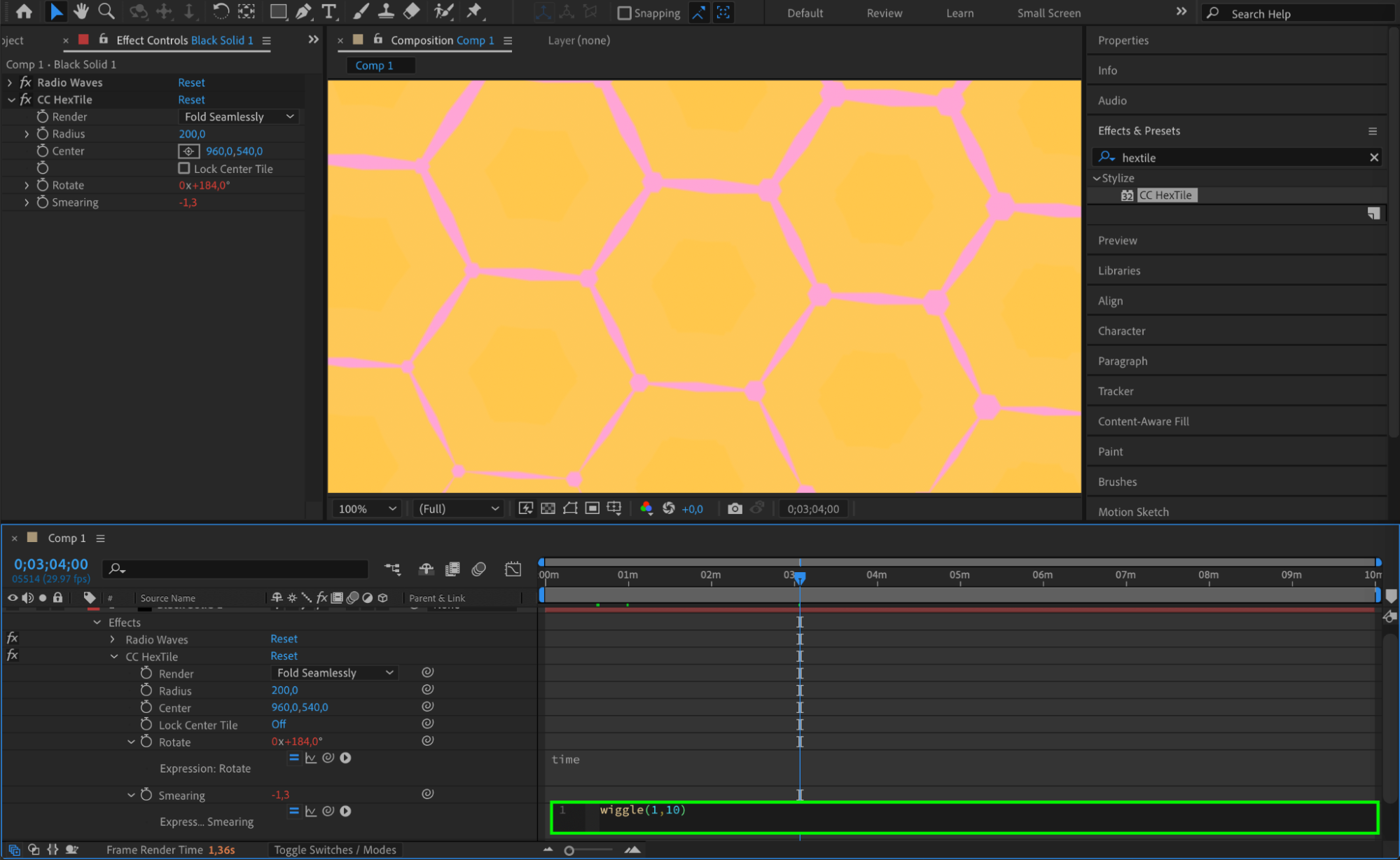Select the Puppet Pin tool
The height and width of the screenshot is (860, 1400).
point(475,11)
